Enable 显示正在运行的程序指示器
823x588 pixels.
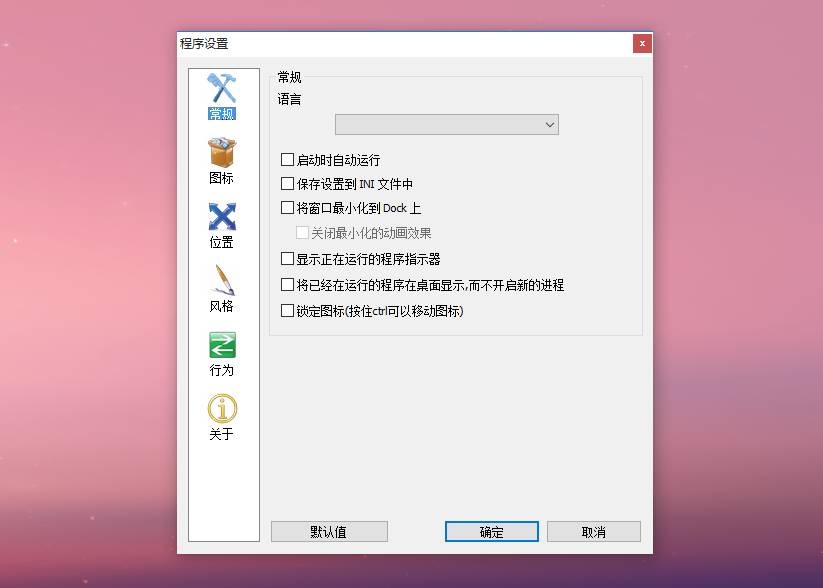(287, 258)
